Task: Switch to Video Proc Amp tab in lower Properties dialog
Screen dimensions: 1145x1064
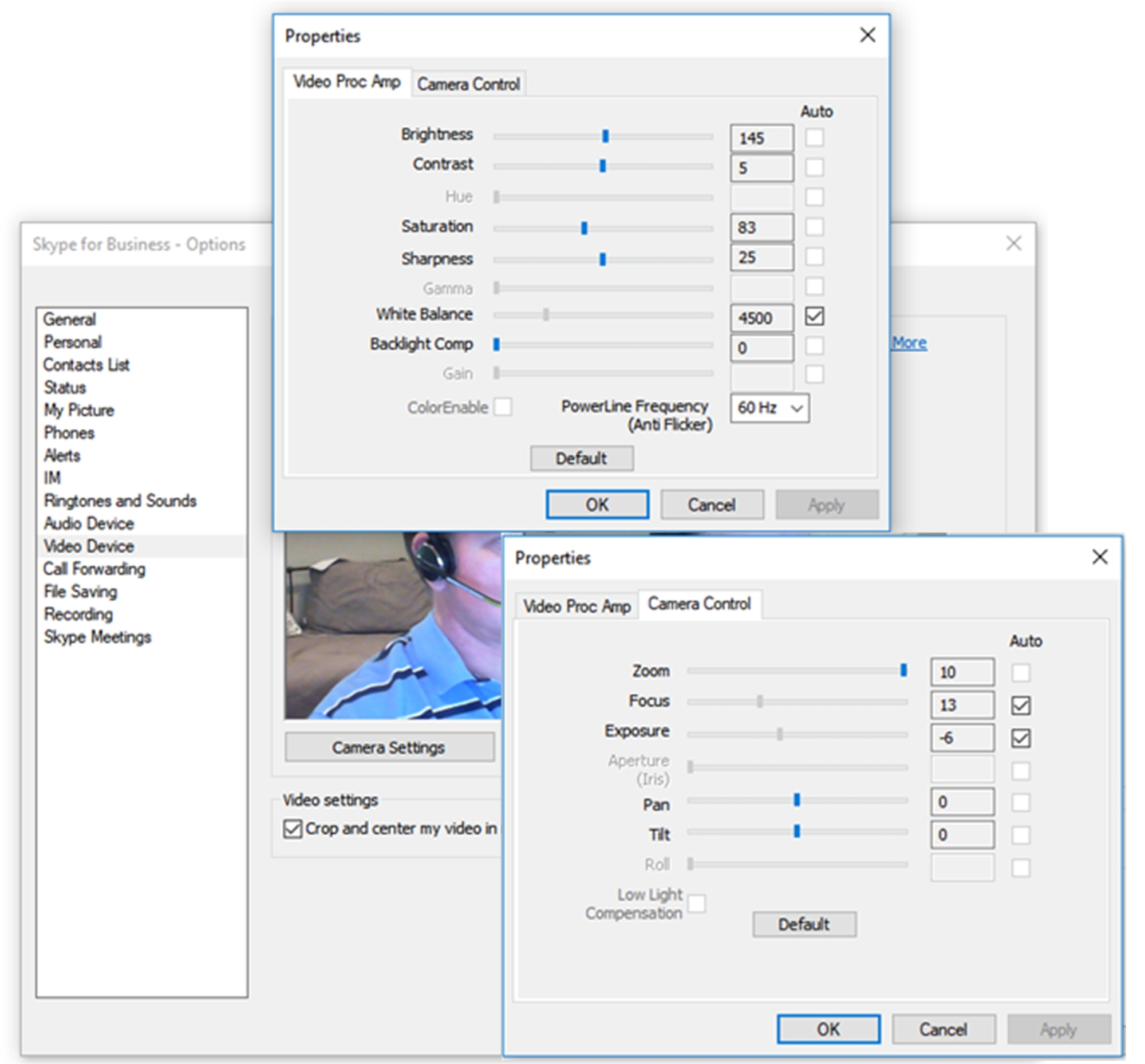Action: [577, 606]
